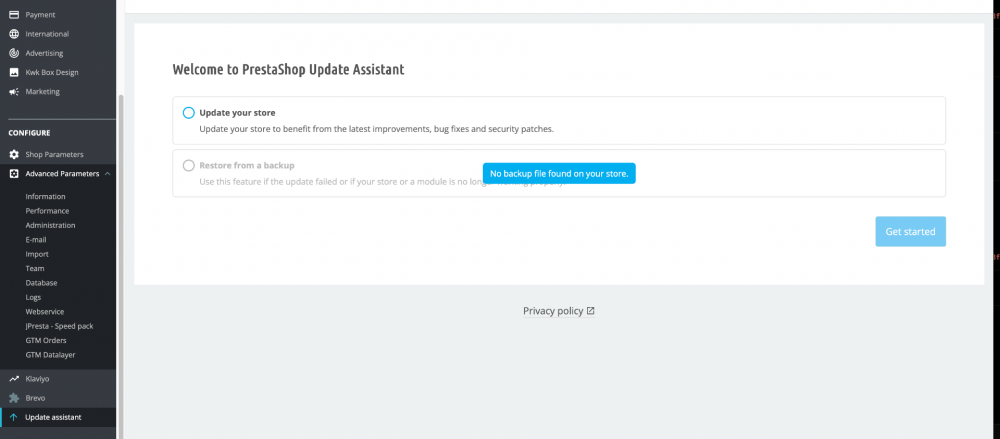Select the Restore from a backup radio button
Image resolution: width=1000 pixels, height=439 pixels.
[x=188, y=165]
